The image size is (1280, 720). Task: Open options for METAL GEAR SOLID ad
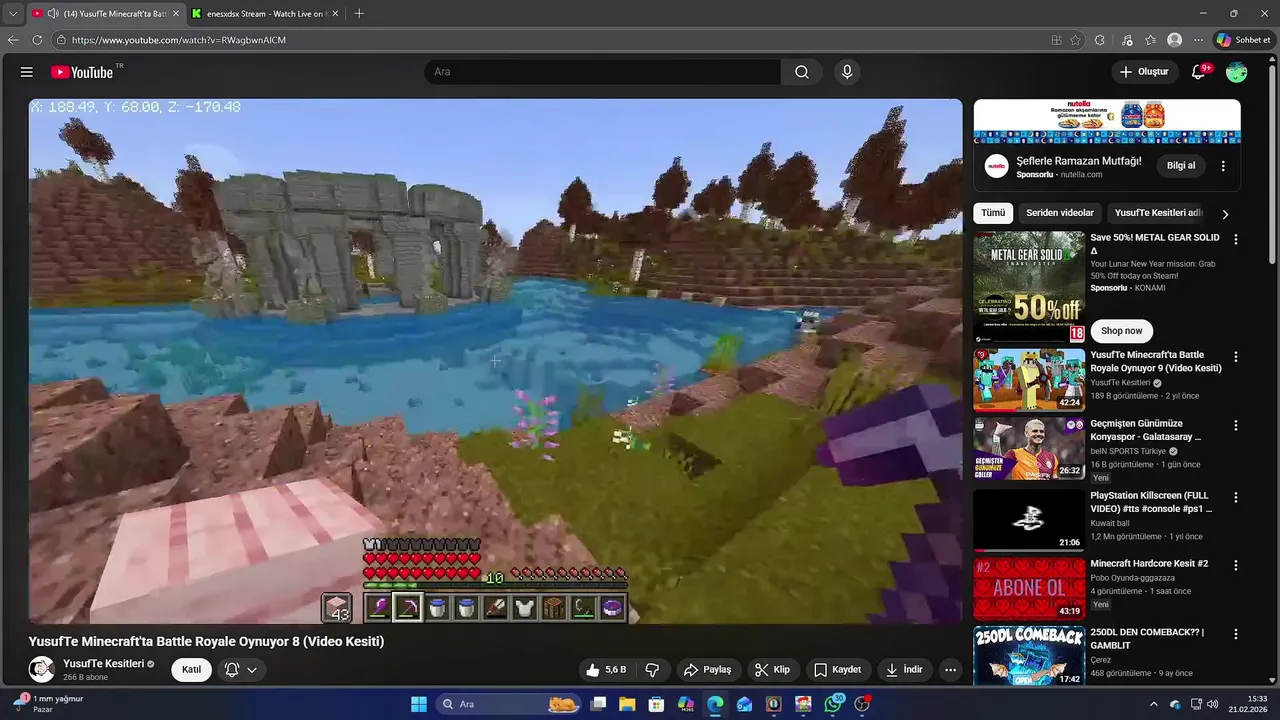click(x=1236, y=239)
